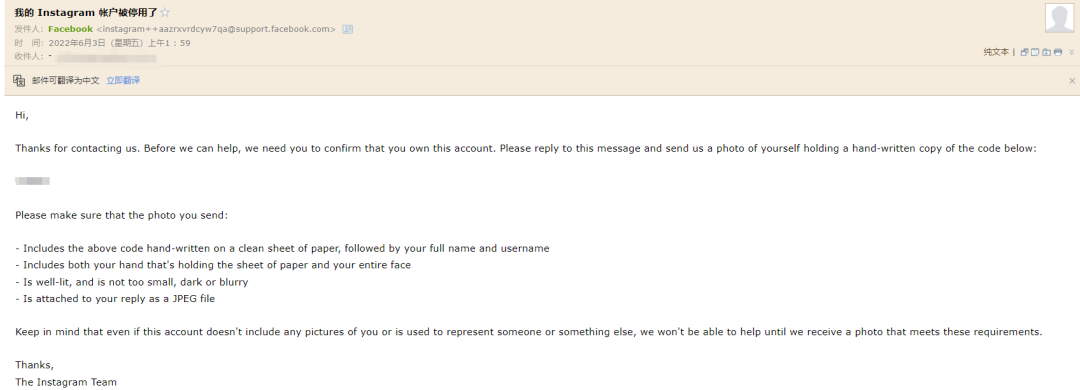1080x390 pixels.
Task: Click the note/memo icon beside new window
Action: click(1035, 52)
